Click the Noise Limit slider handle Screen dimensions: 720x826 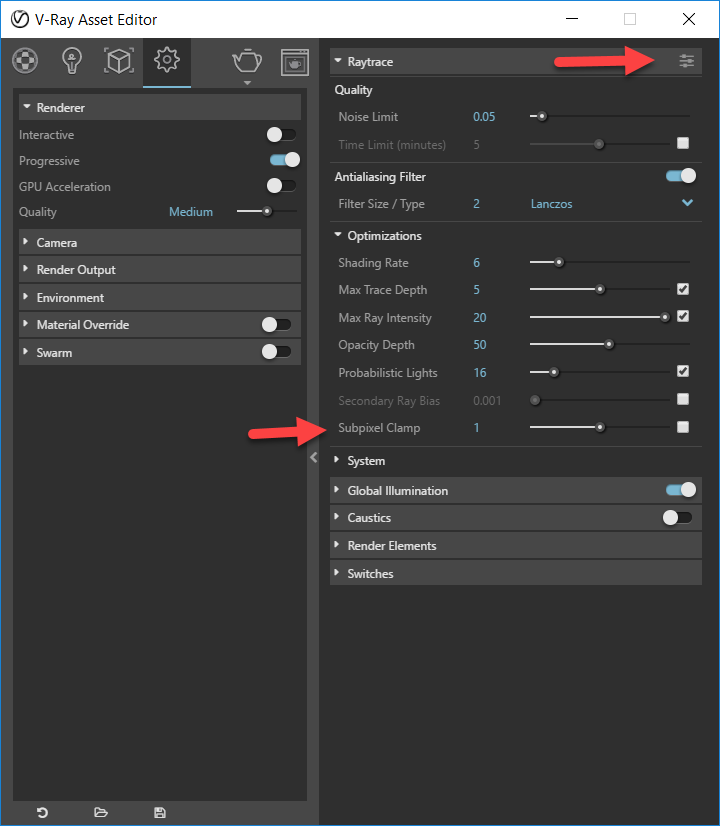[541, 116]
